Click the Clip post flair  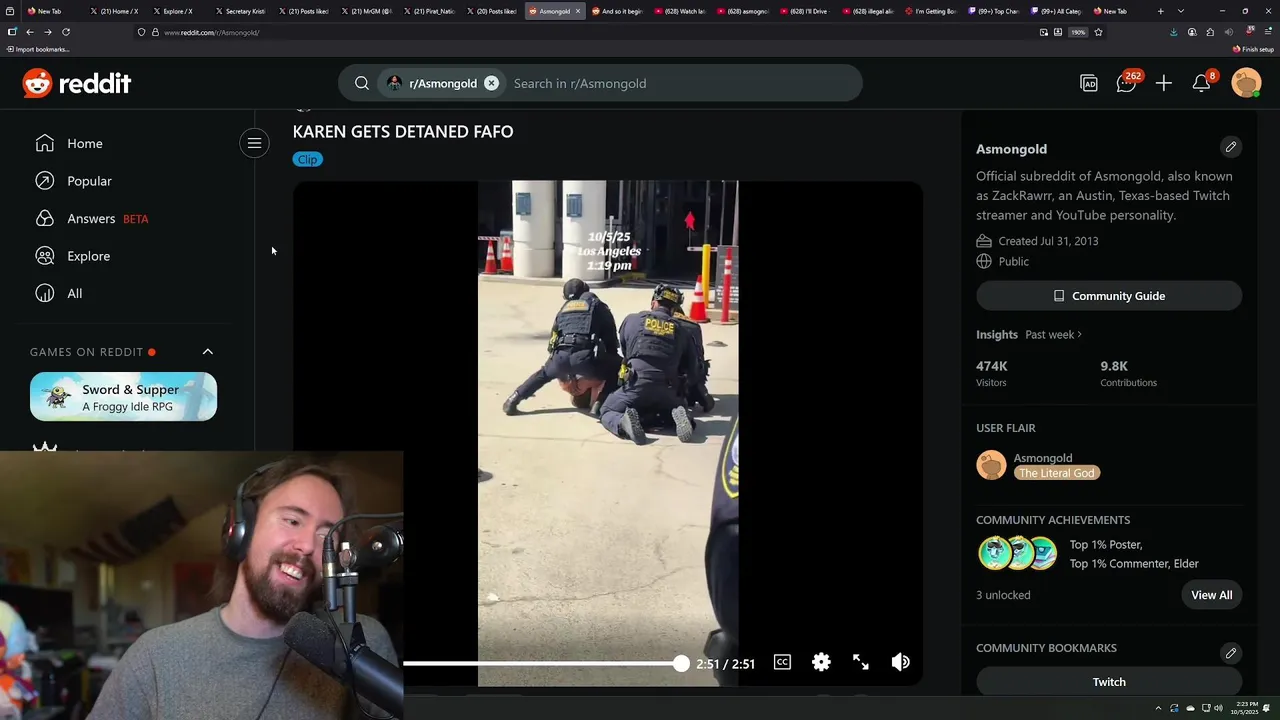coord(307,159)
